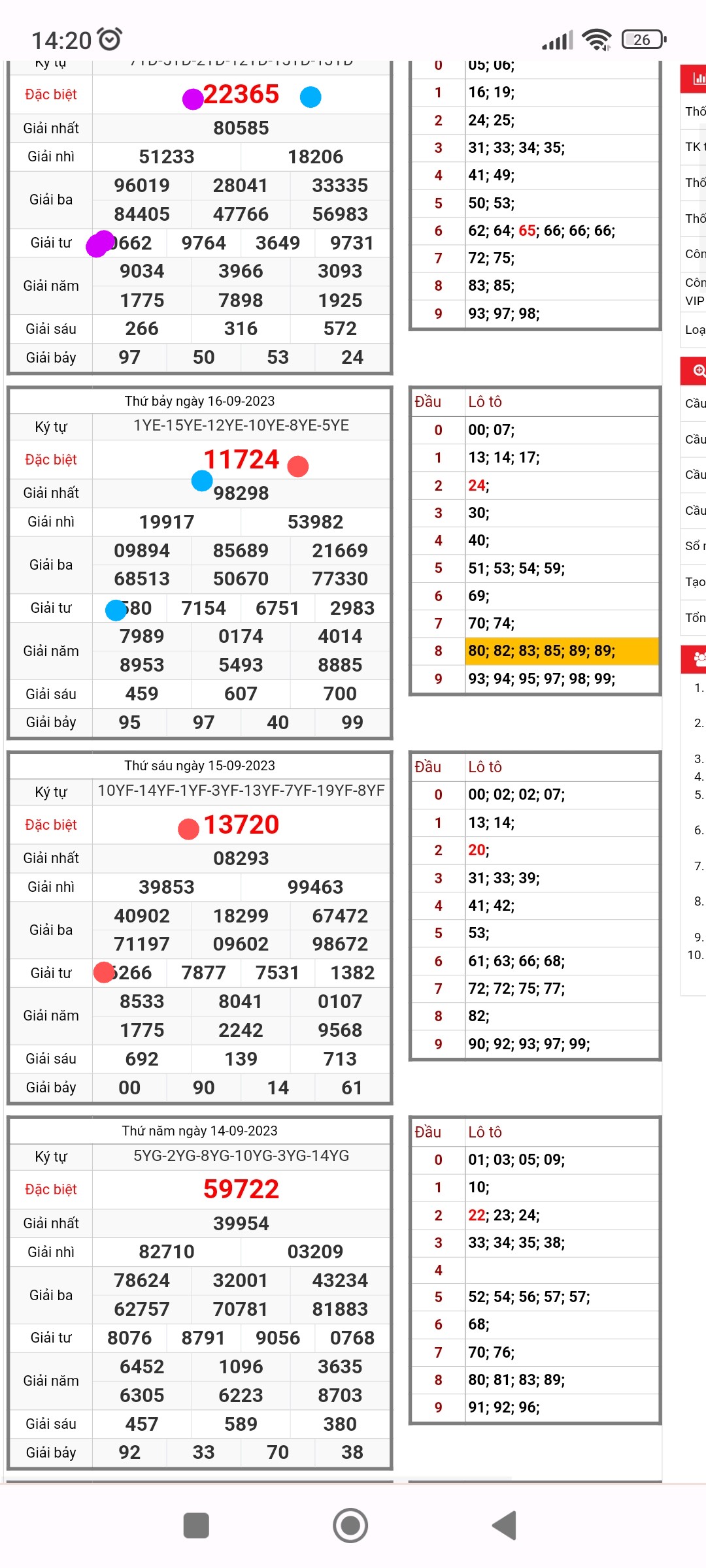Tap the fourth prize number 9764
The width and height of the screenshot is (706, 1568).
pyautogui.click(x=204, y=243)
